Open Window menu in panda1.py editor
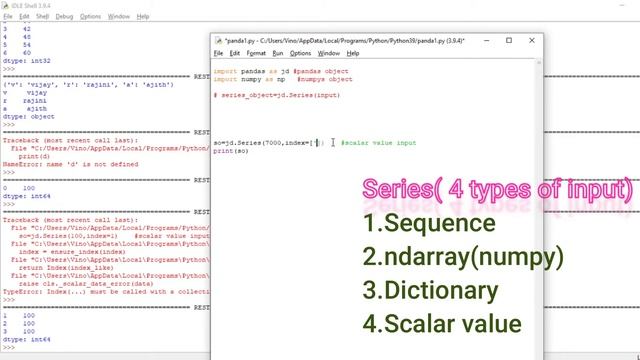The image size is (640, 360). pos(329,53)
